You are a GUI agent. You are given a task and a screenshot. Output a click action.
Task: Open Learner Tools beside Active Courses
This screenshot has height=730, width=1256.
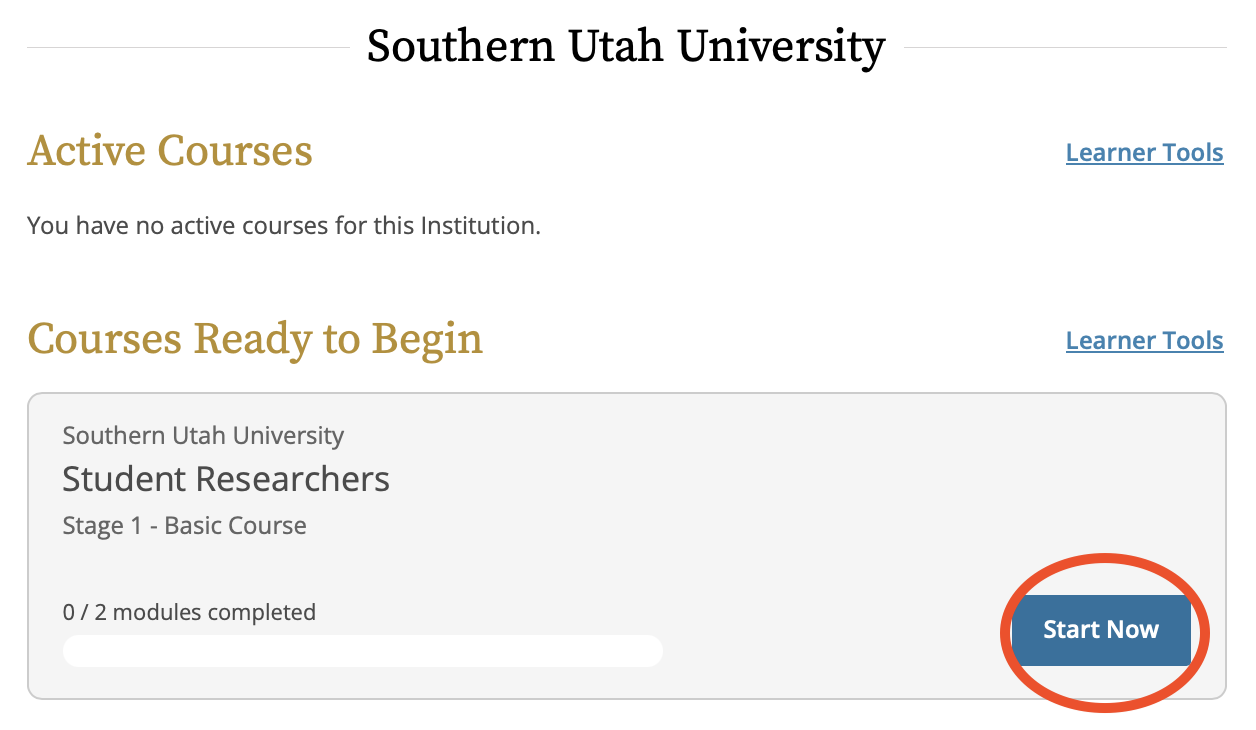(1144, 153)
